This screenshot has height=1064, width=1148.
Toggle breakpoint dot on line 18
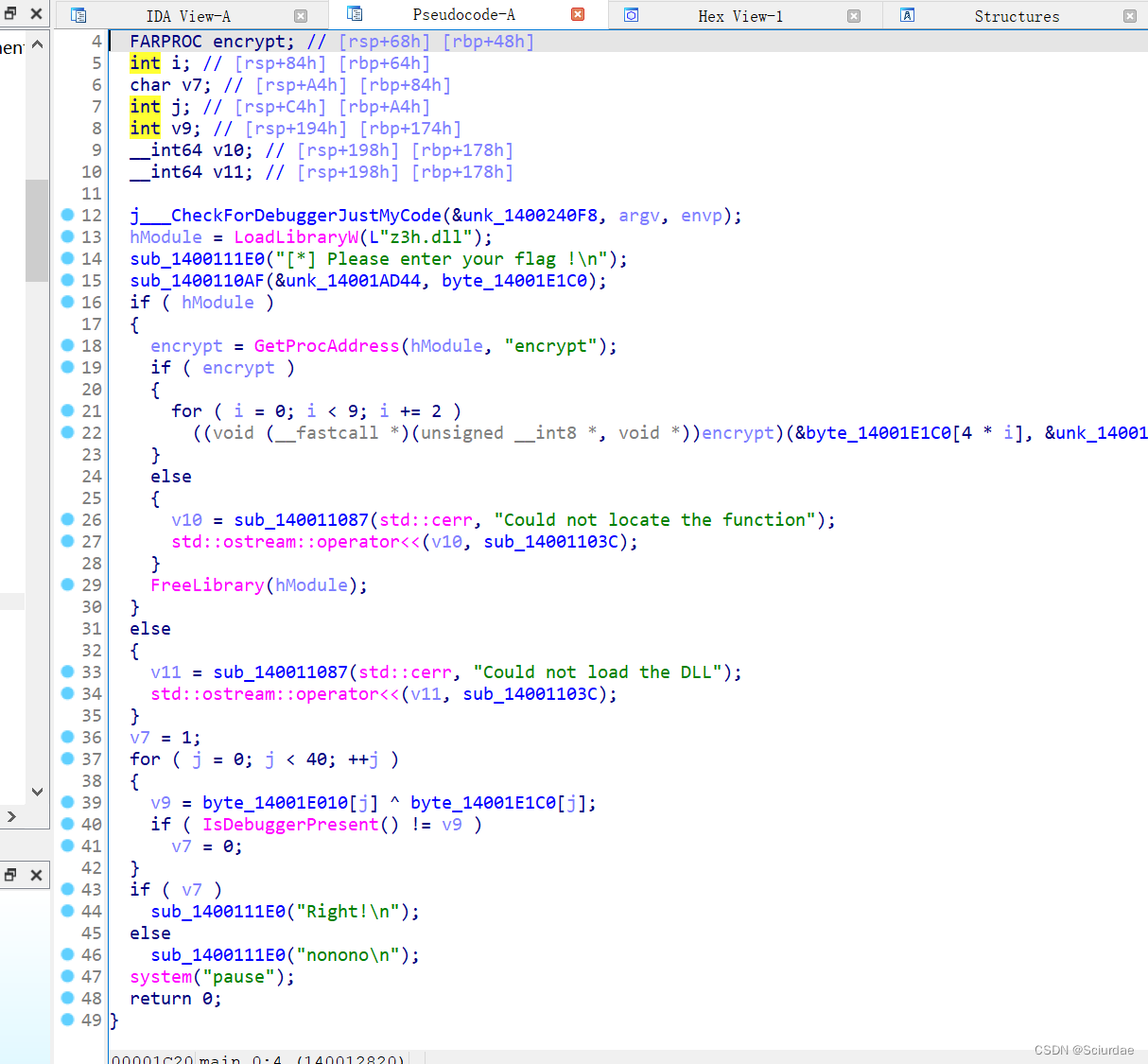point(67,345)
